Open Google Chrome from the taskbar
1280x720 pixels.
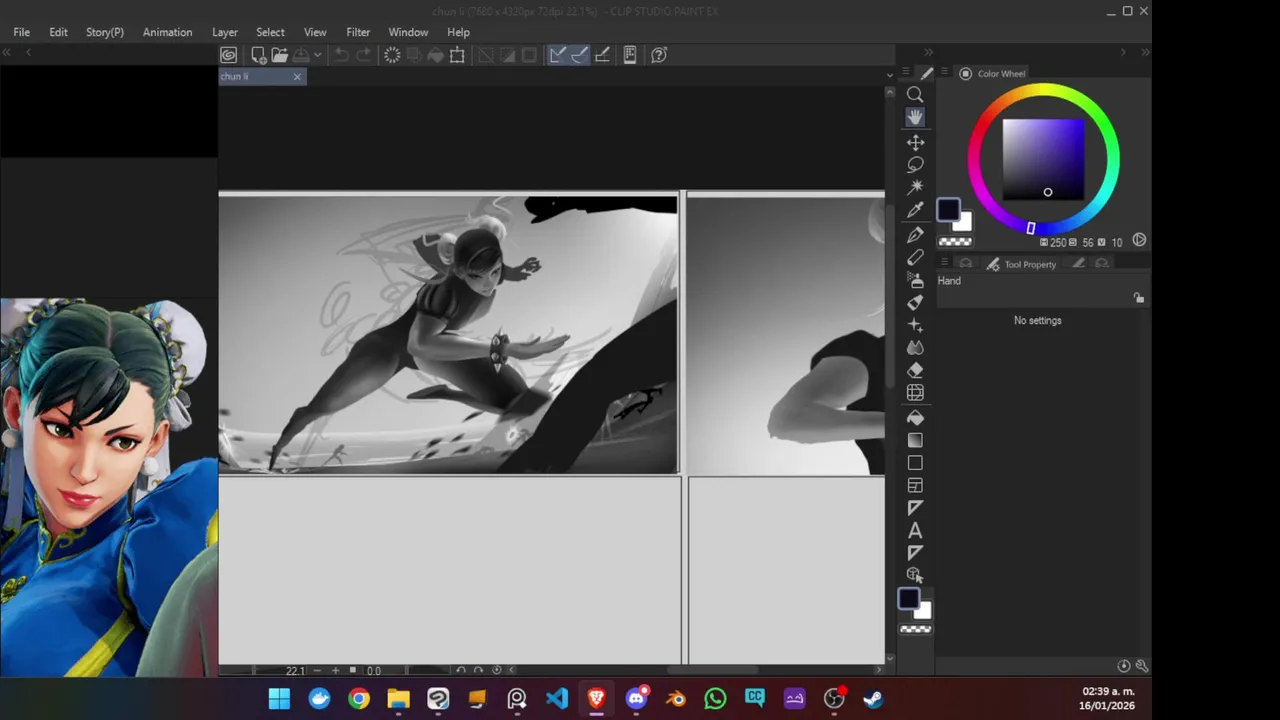coord(358,699)
